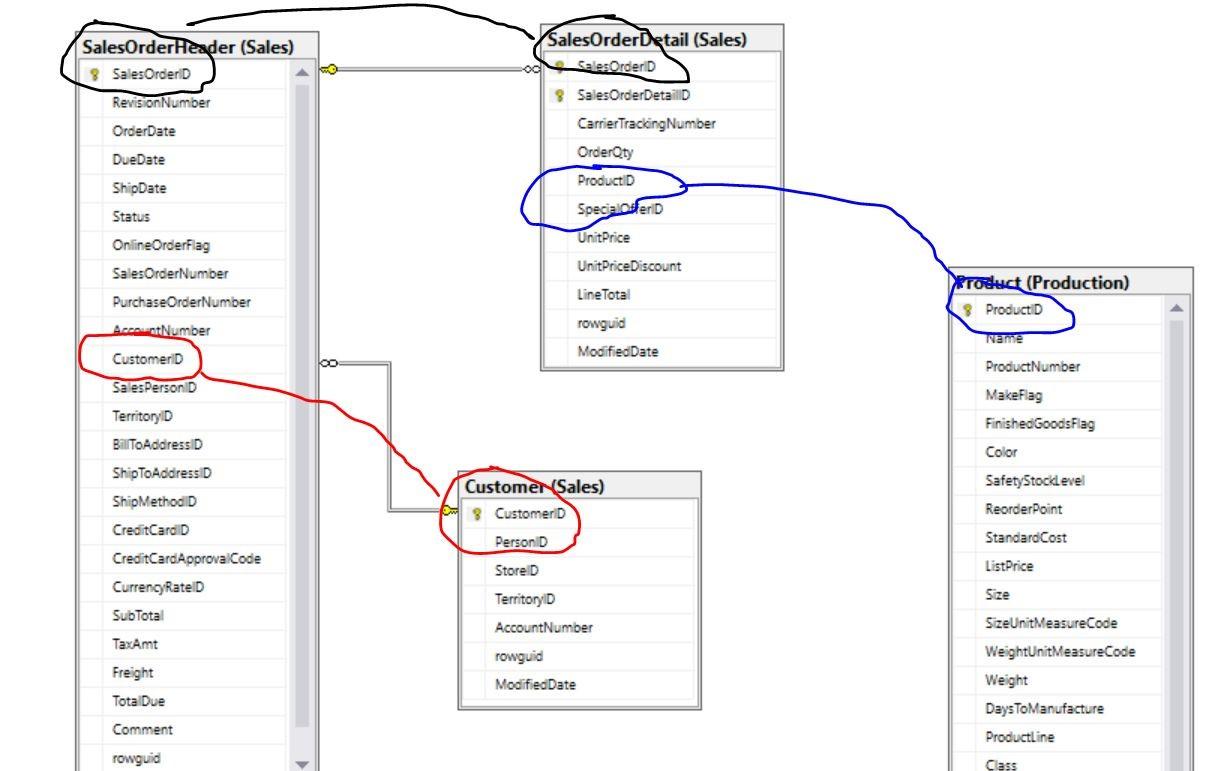Viewport: 1228px width, 771px height.
Task: Click the up arrow on Product table scrollbar
Action: click(x=1177, y=308)
